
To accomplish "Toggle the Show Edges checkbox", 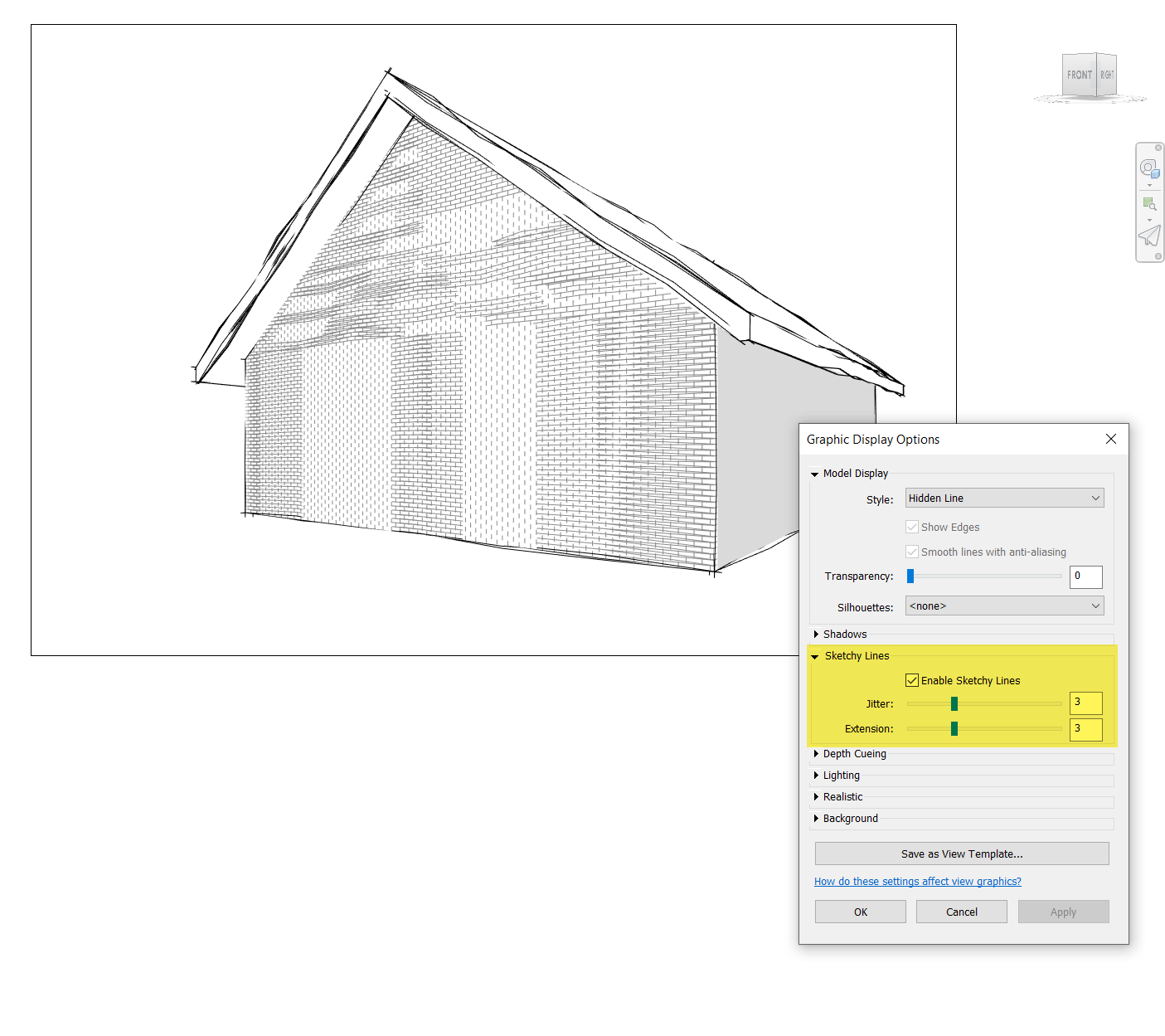I will pyautogui.click(x=911, y=527).
